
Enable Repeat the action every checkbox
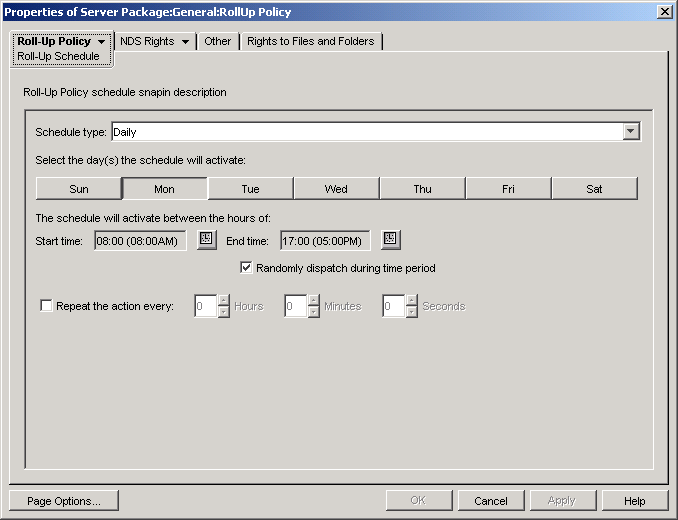coord(46,306)
